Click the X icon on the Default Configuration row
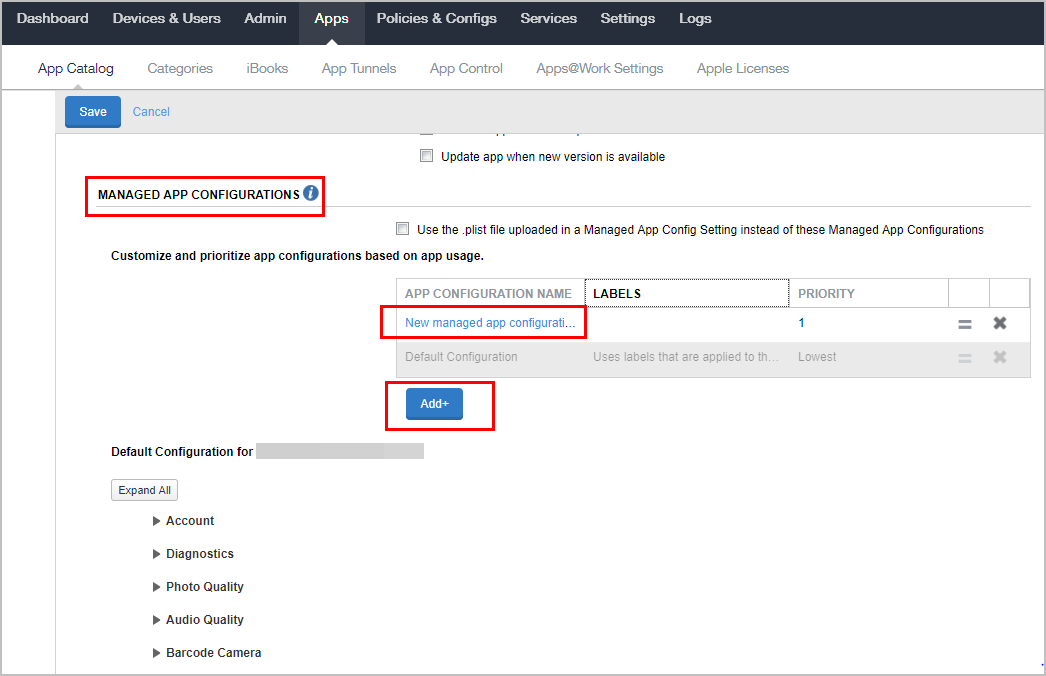Viewport: 1046px width, 676px height. [999, 357]
